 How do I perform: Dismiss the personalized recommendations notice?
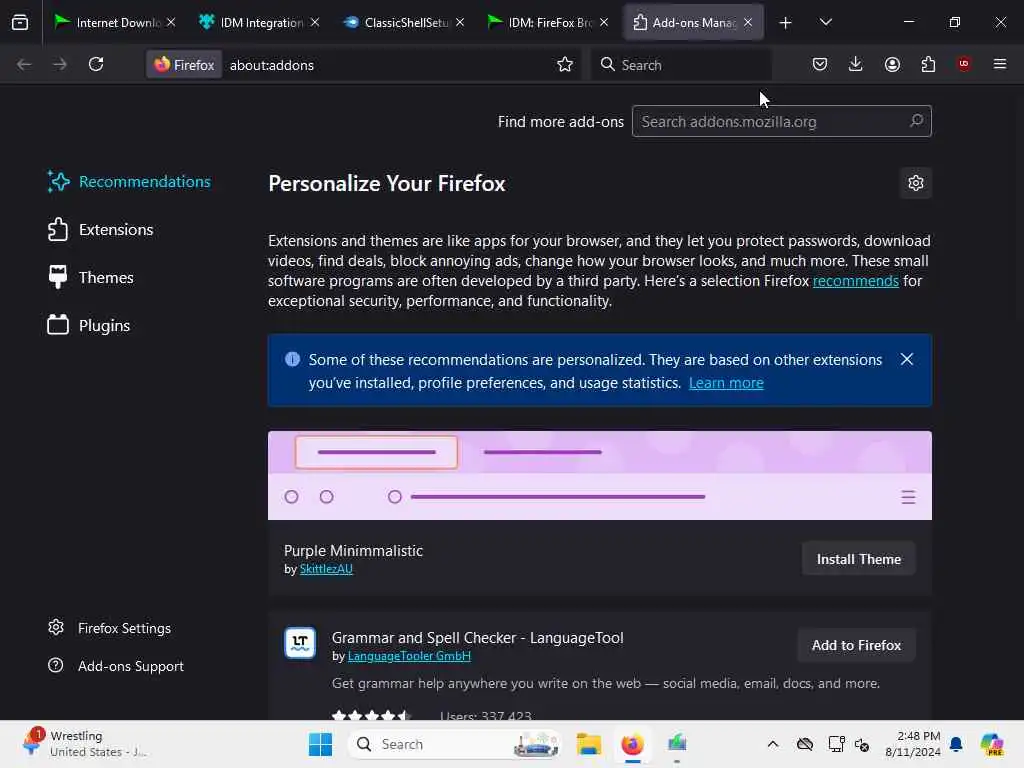(x=906, y=359)
